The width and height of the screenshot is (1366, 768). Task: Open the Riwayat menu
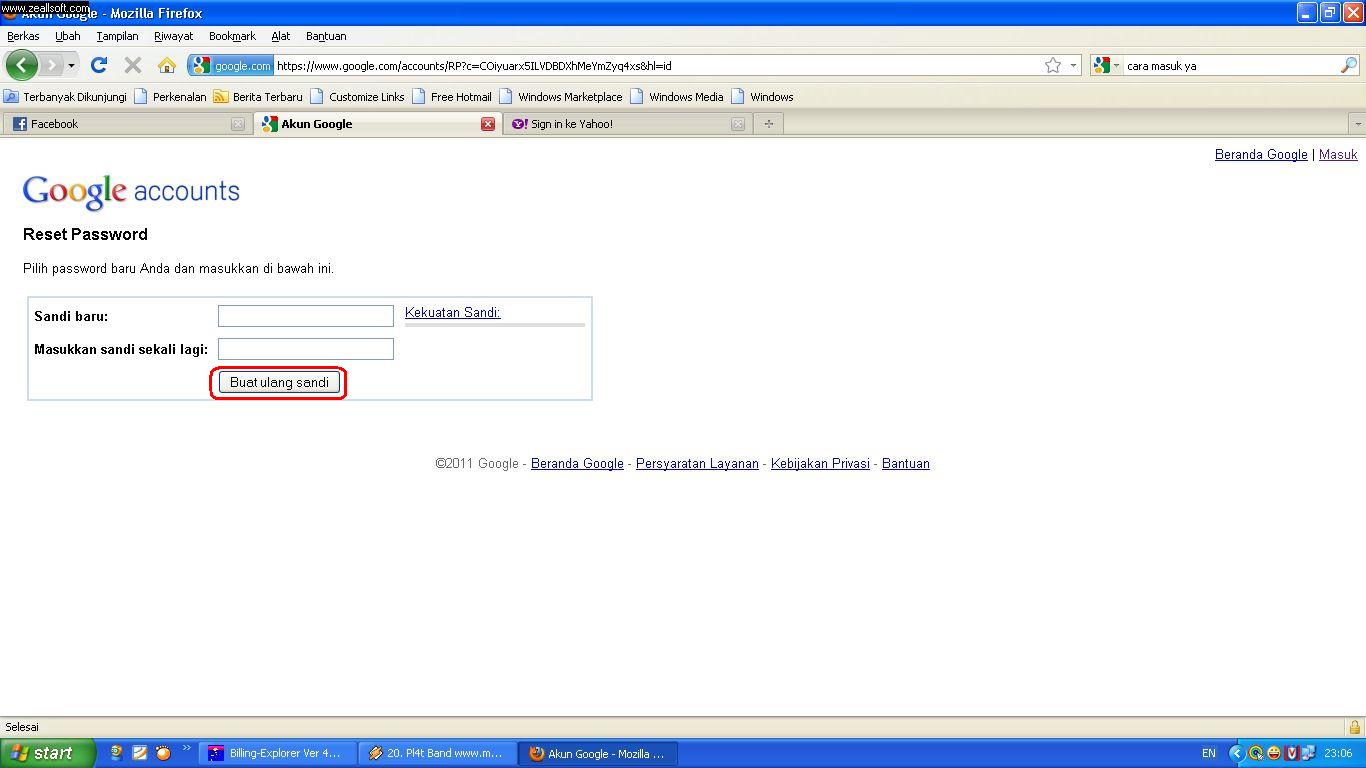(x=173, y=36)
